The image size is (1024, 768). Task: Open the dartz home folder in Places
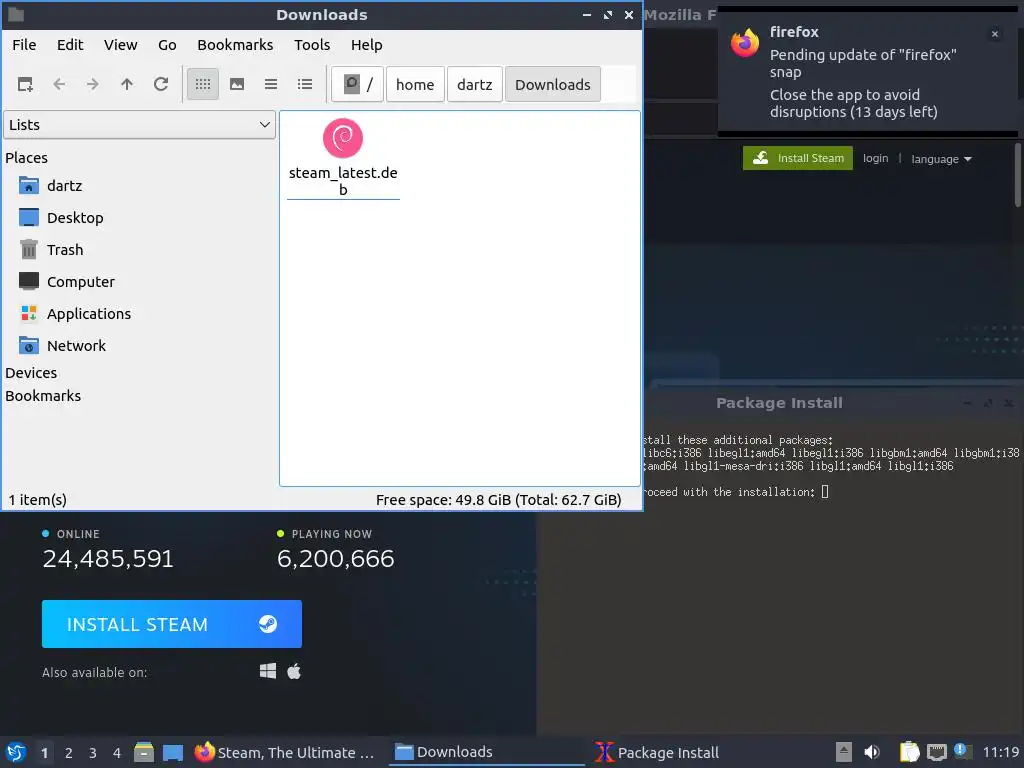65,186
